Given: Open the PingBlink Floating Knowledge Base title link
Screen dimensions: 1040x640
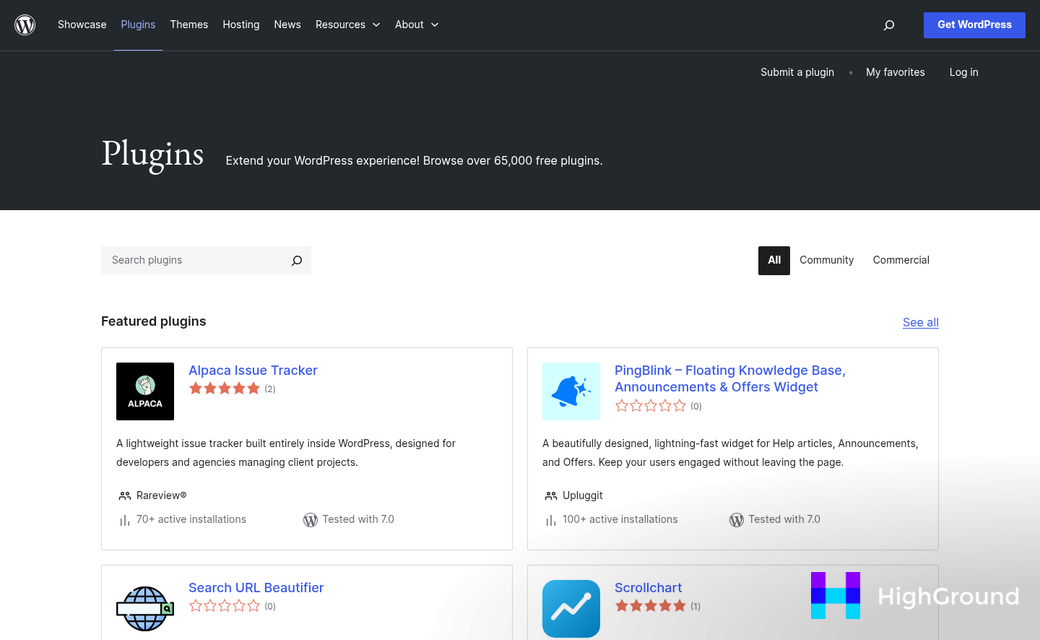Looking at the screenshot, I should [x=730, y=379].
